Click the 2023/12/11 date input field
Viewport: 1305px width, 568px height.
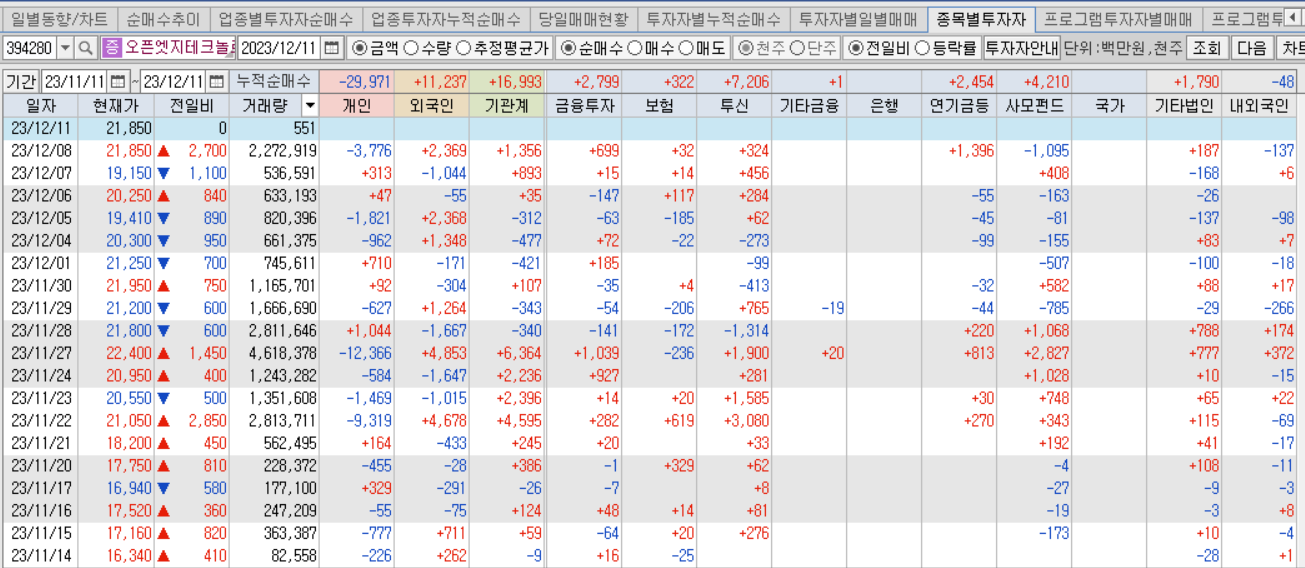point(279,48)
